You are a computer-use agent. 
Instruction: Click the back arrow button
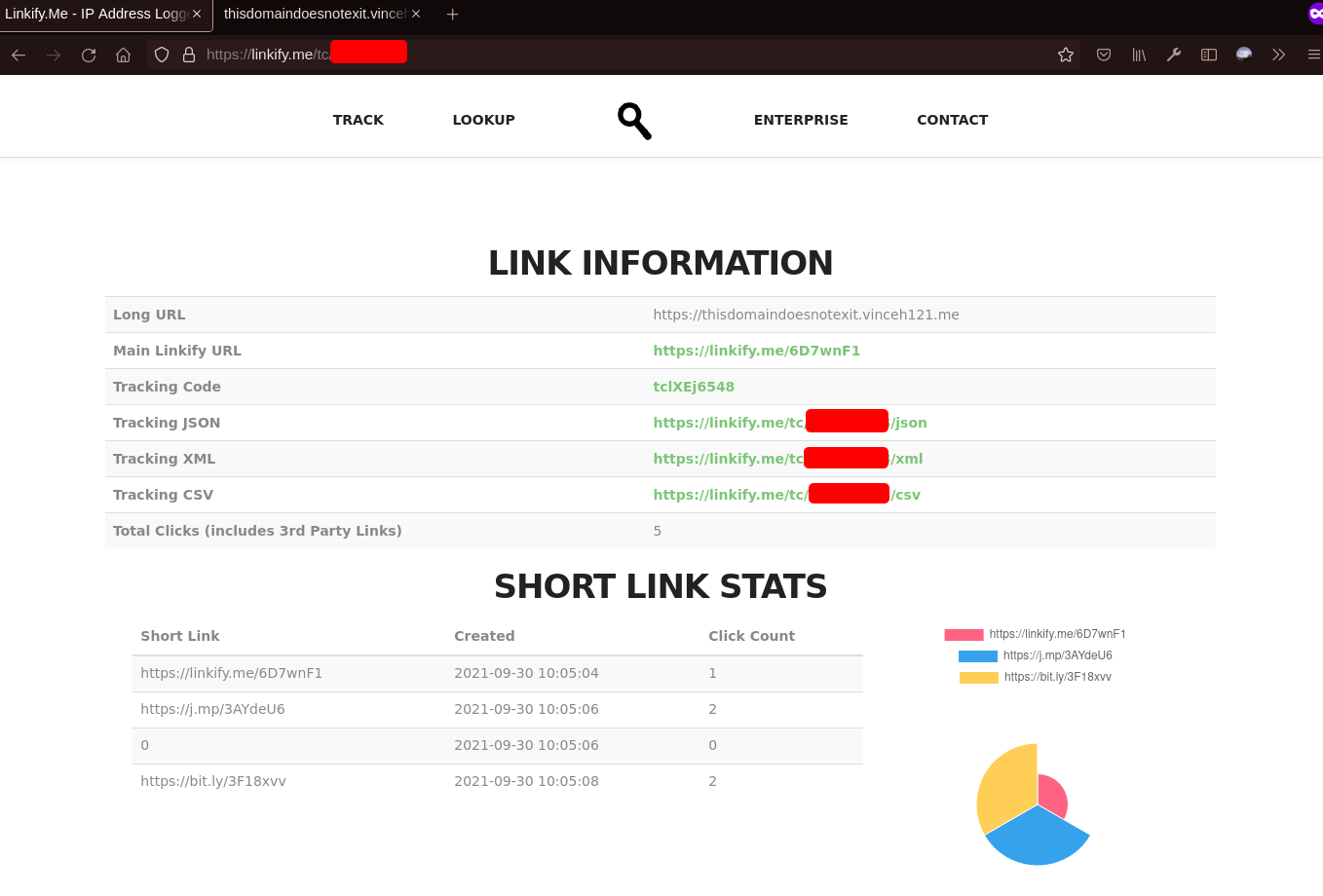click(19, 56)
